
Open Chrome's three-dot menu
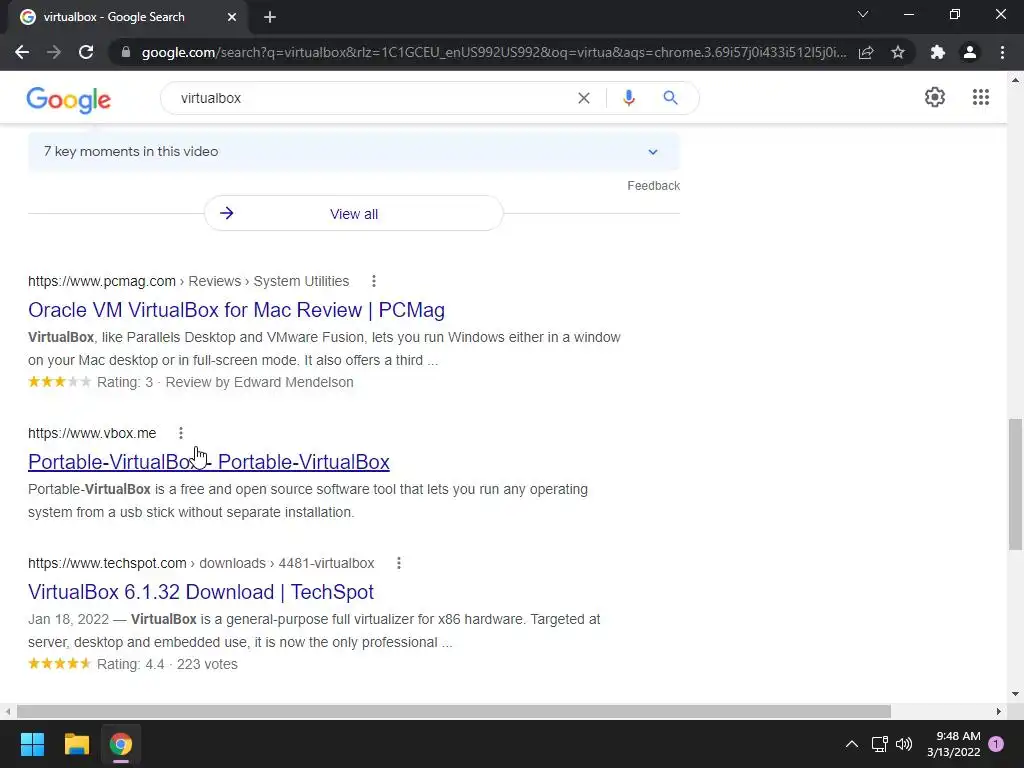pyautogui.click(x=1002, y=52)
